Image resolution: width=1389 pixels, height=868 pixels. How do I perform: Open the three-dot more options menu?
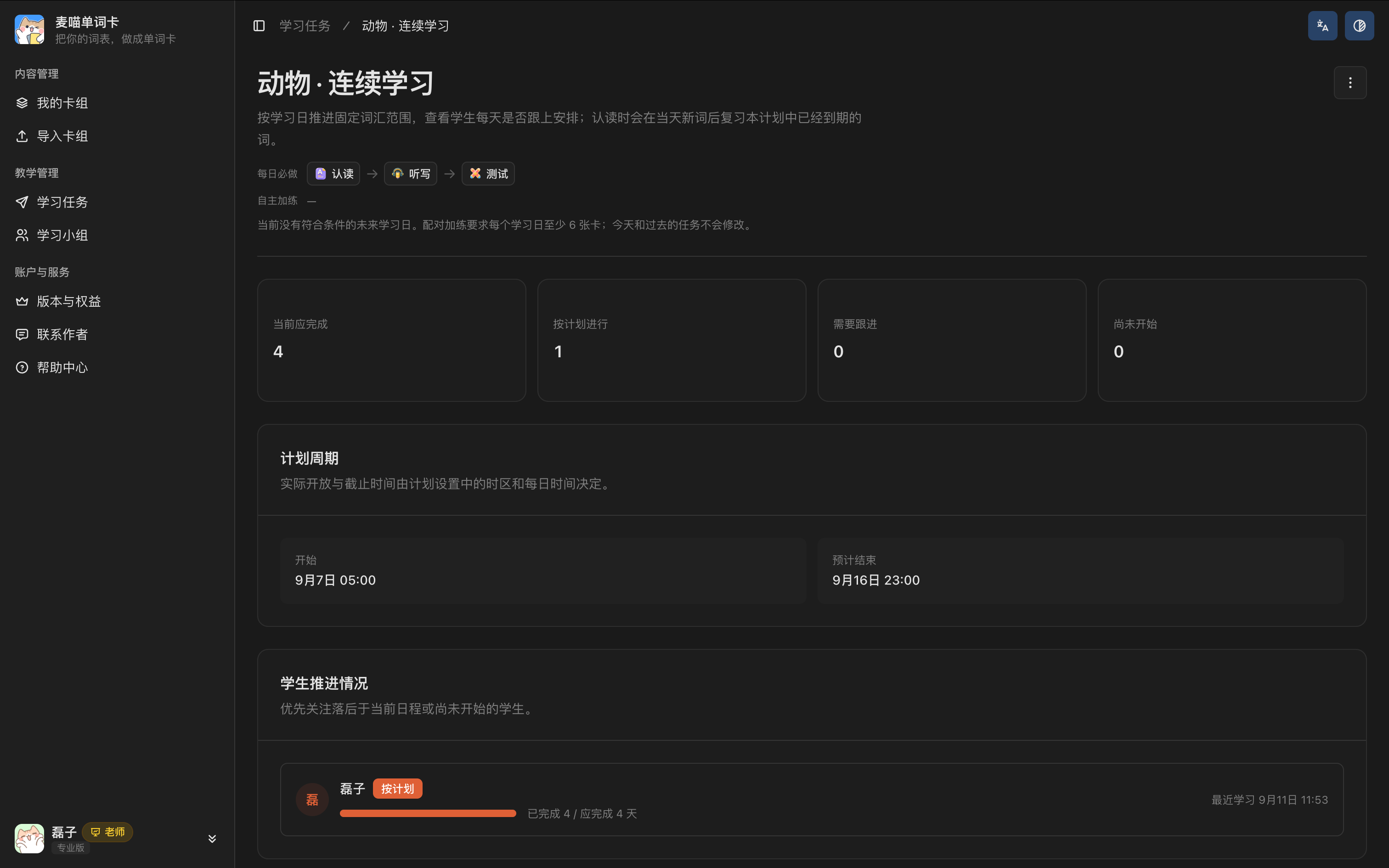tap(1350, 83)
